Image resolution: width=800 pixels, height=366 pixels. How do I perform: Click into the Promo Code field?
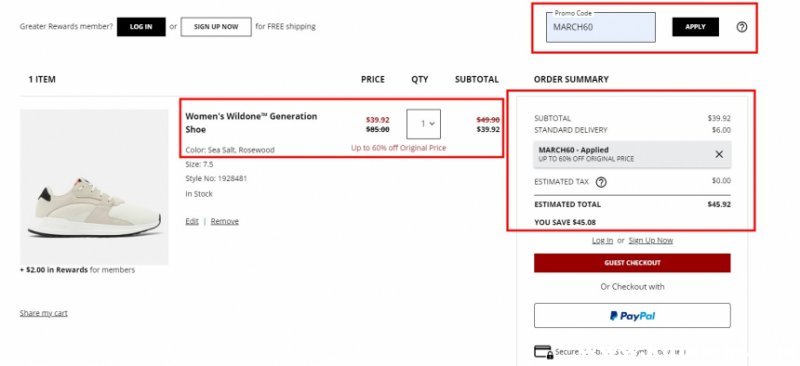(601, 27)
